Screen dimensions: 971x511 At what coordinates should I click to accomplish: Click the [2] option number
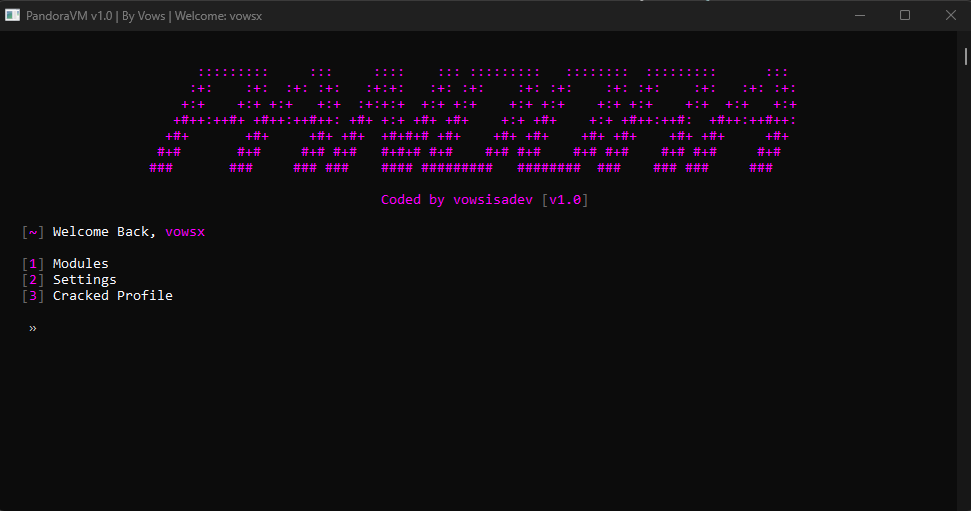click(33, 280)
